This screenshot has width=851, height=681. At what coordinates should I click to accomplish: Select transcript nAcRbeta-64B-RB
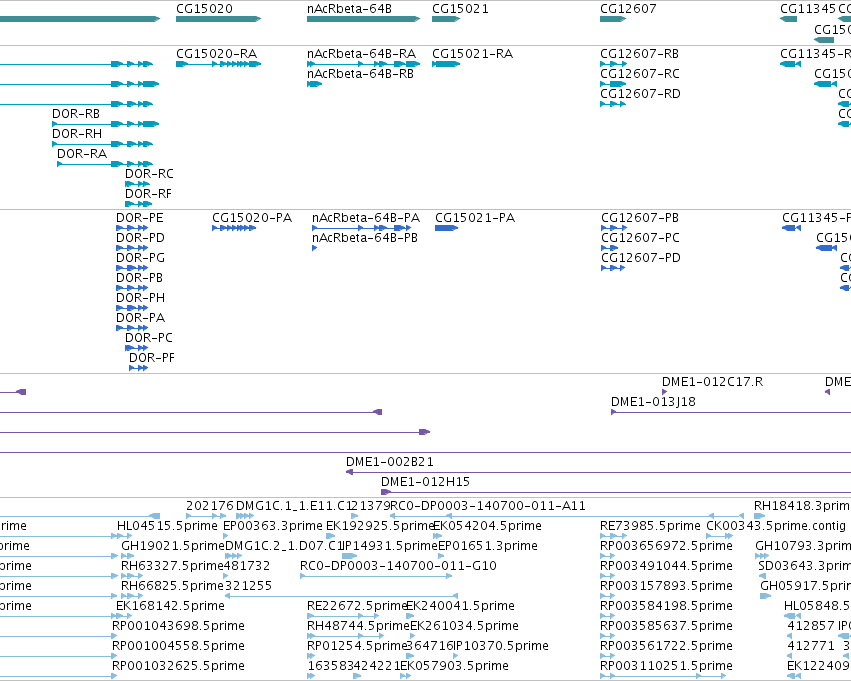[314, 84]
